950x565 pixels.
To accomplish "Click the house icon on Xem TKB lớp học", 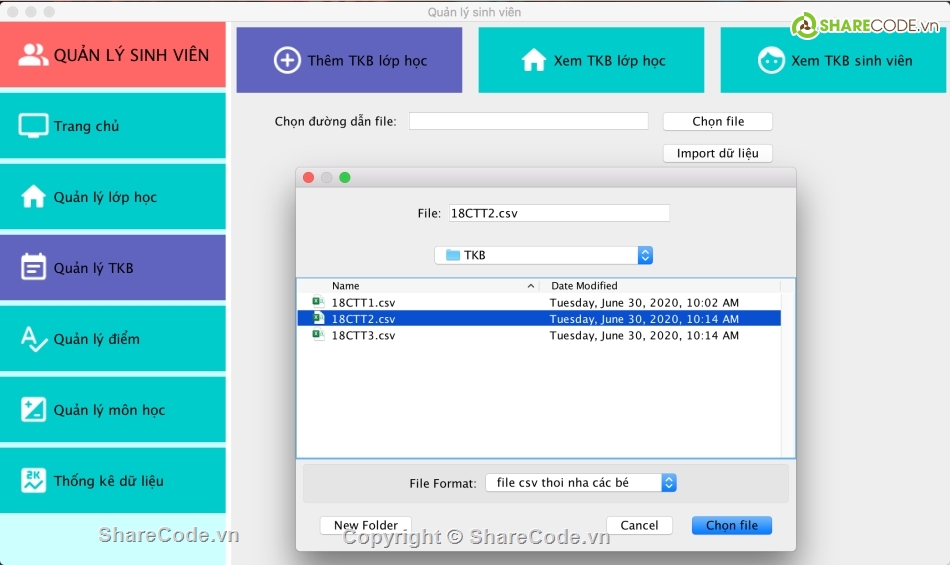I will tap(534, 61).
